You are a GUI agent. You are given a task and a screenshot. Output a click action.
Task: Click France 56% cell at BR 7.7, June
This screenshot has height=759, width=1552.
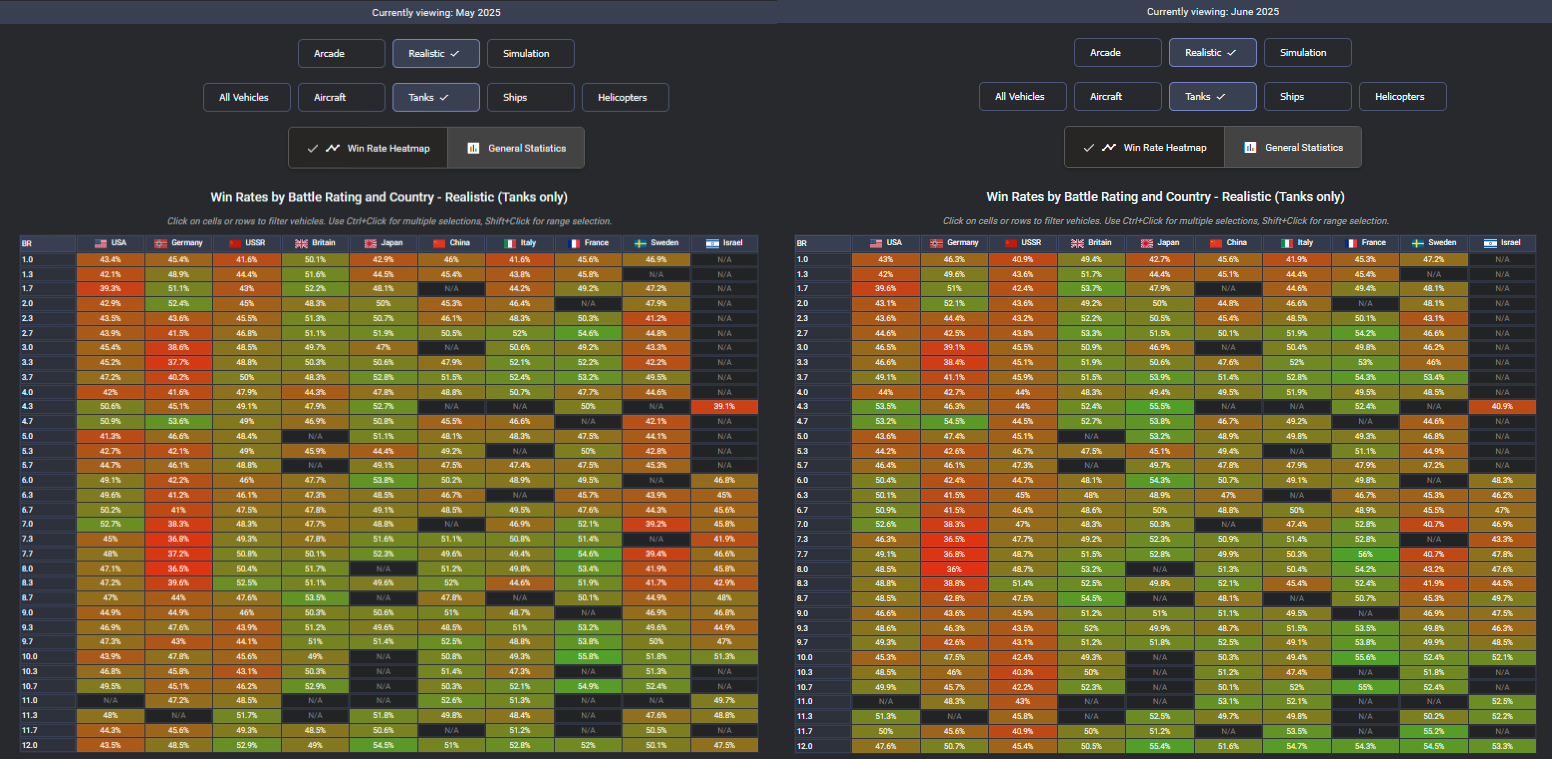(x=1364, y=553)
